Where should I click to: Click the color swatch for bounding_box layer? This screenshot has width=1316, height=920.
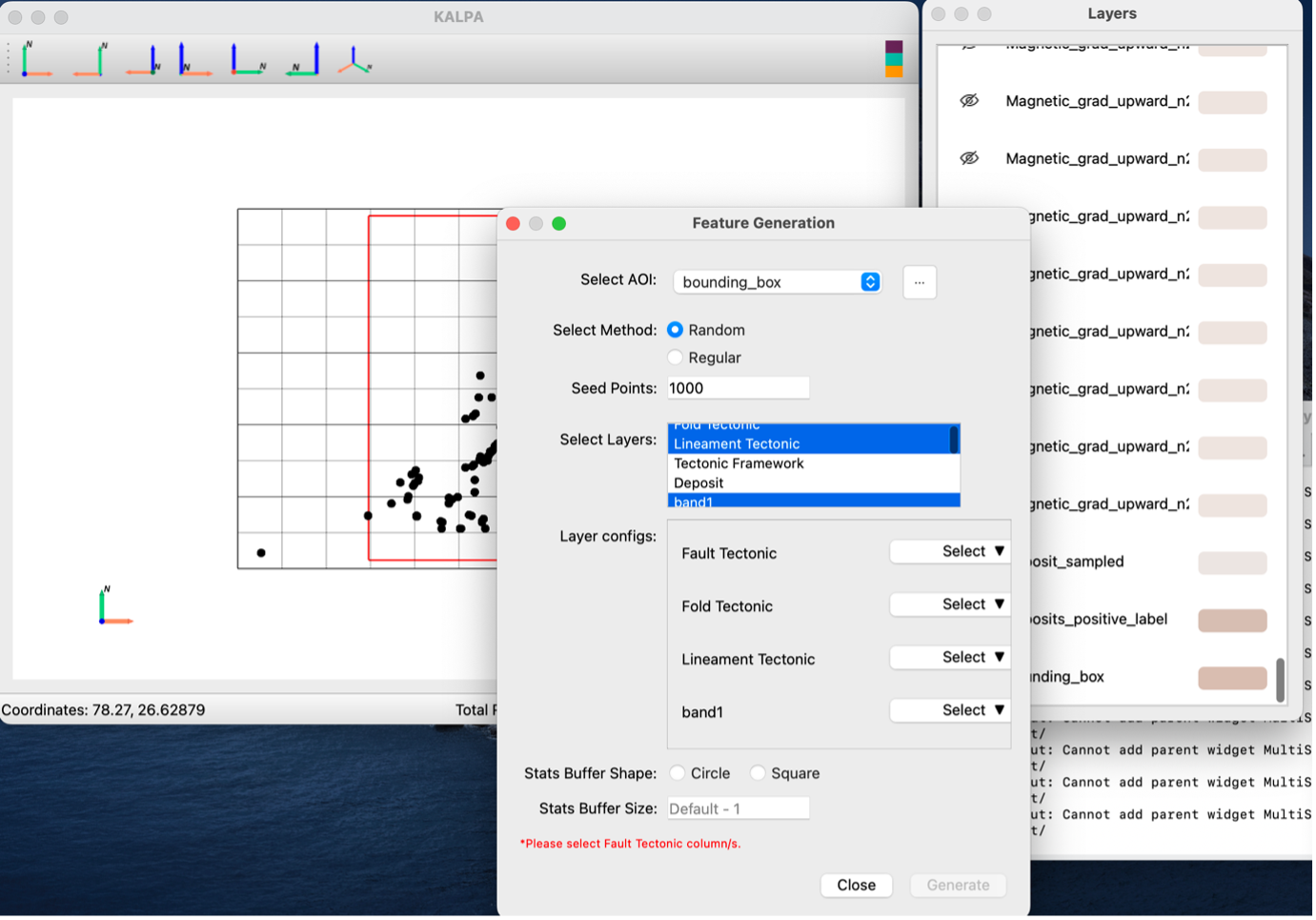point(1232,678)
